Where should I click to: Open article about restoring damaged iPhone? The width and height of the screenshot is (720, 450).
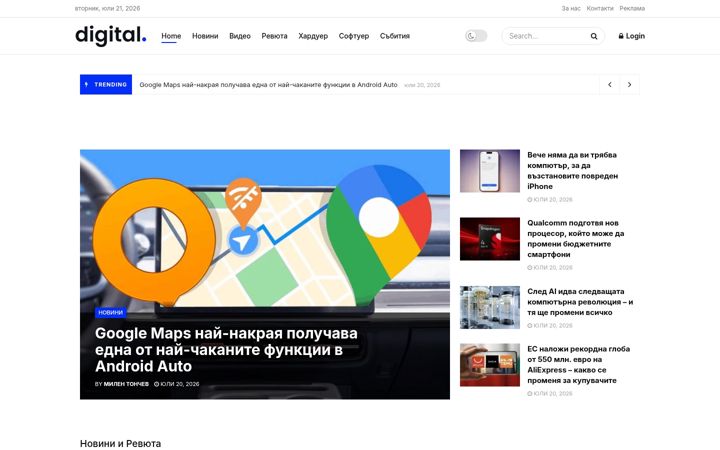(x=572, y=170)
